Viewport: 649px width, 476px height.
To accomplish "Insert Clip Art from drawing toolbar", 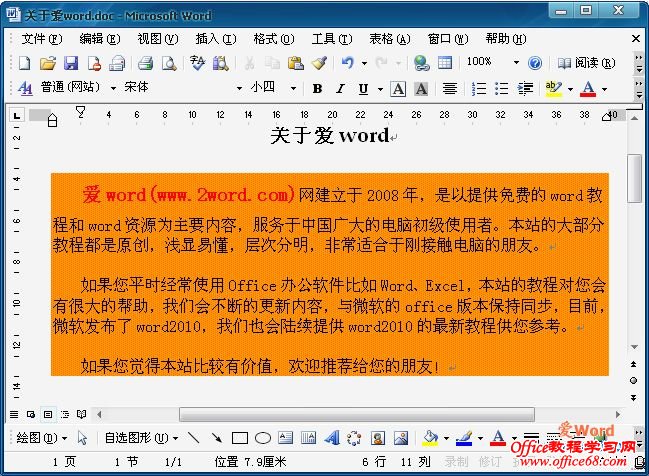I will (377, 438).
